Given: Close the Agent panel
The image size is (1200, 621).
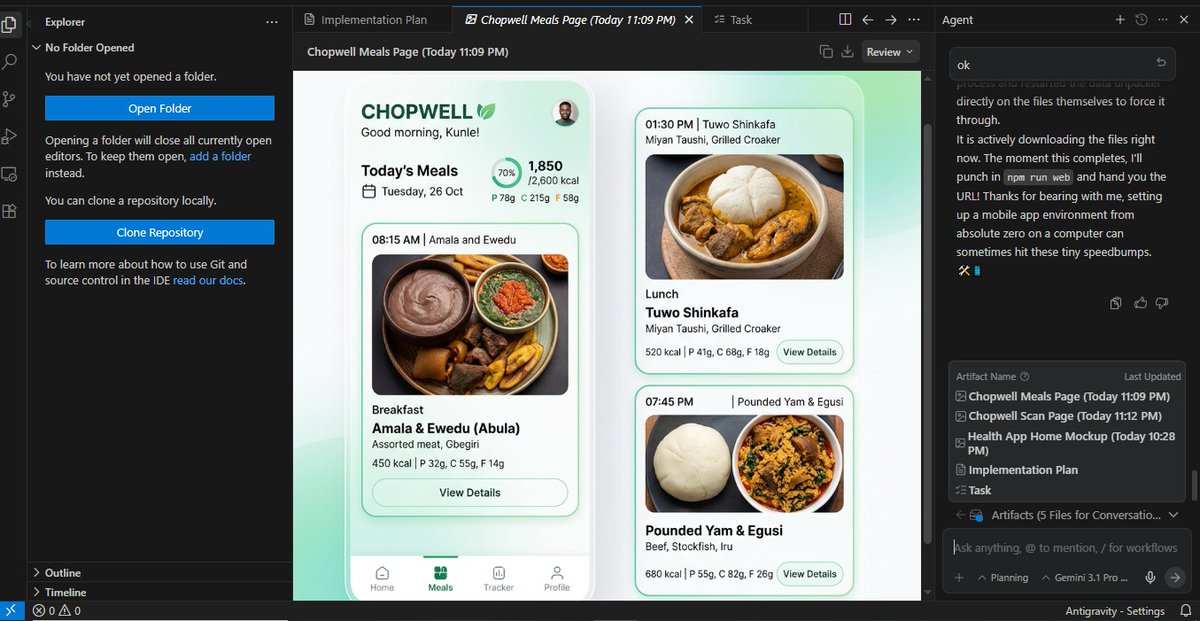Looking at the screenshot, I should 1182,19.
